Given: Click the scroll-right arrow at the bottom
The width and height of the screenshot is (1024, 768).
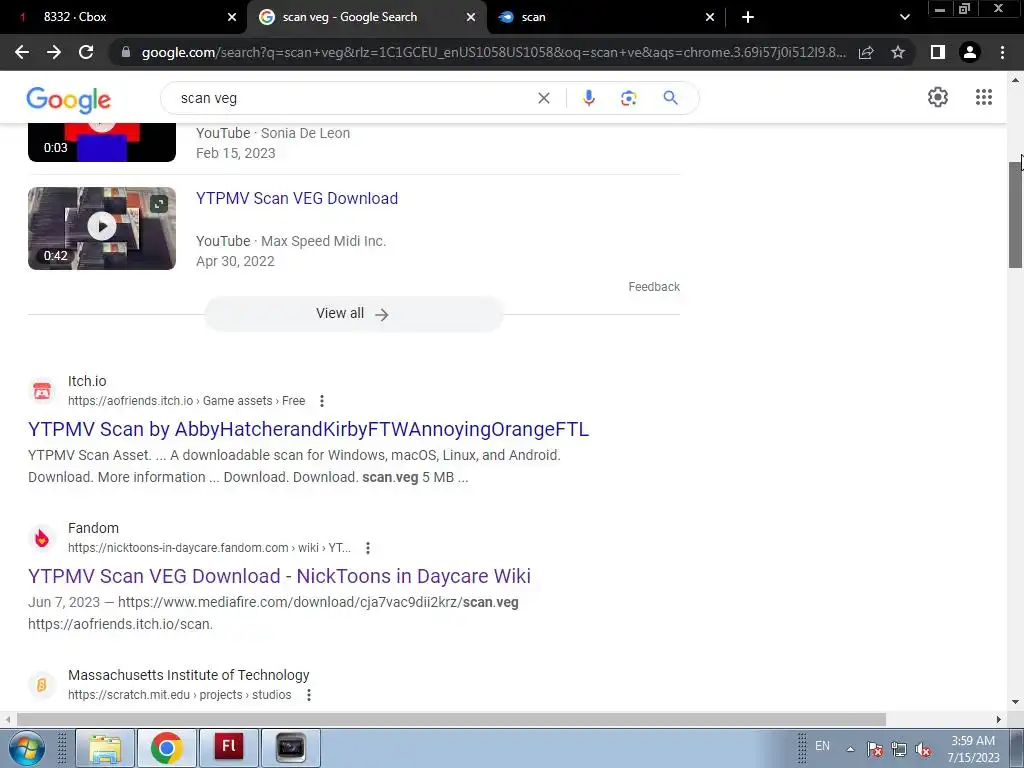Looking at the screenshot, I should tap(999, 720).
